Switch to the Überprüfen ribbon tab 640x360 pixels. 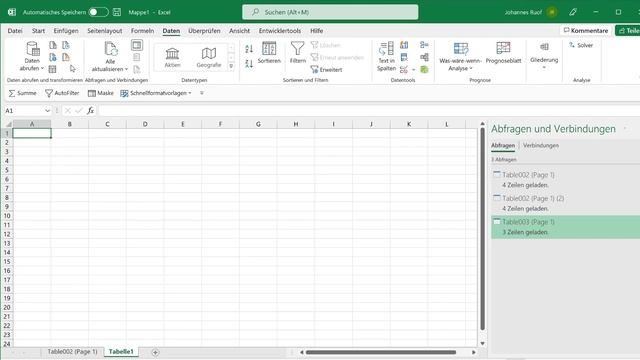pos(204,31)
